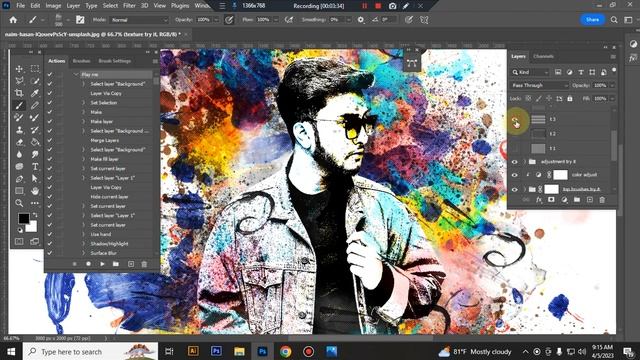640x360 pixels.
Task: Select the Zoom magnifier tool
Action: pyautogui.click(x=19, y=203)
